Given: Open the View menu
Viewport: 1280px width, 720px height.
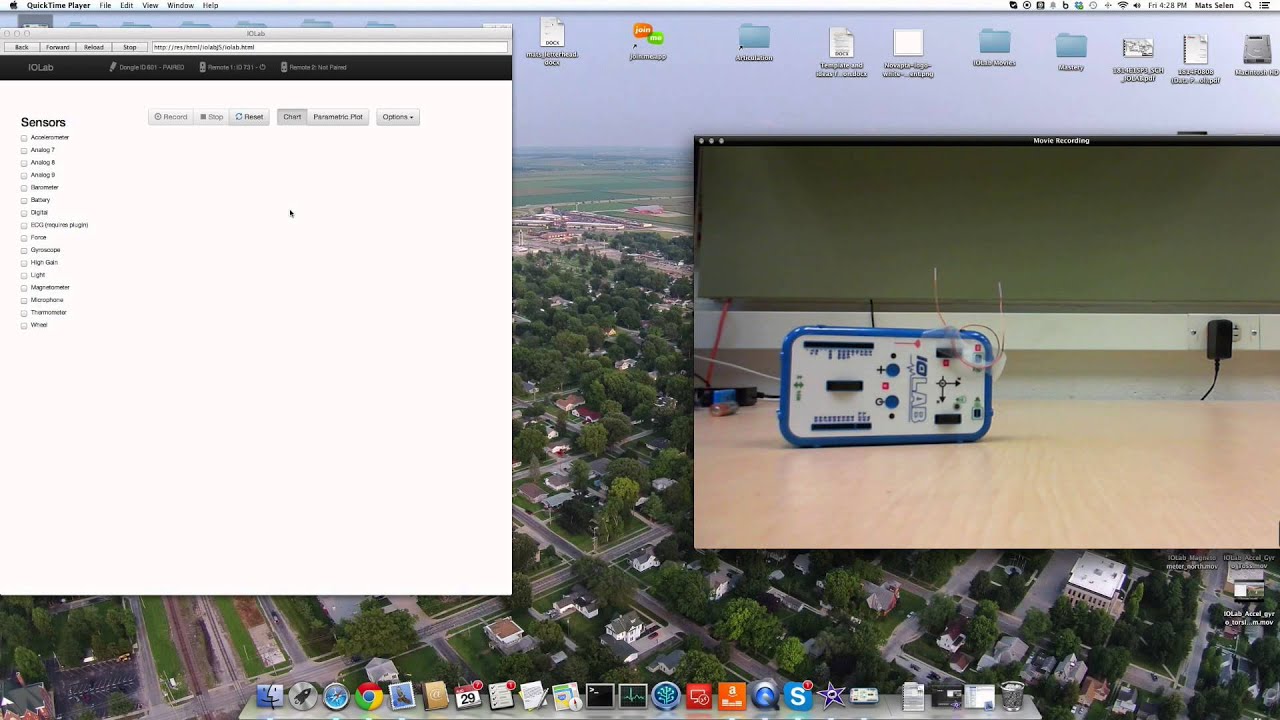Looking at the screenshot, I should (150, 5).
